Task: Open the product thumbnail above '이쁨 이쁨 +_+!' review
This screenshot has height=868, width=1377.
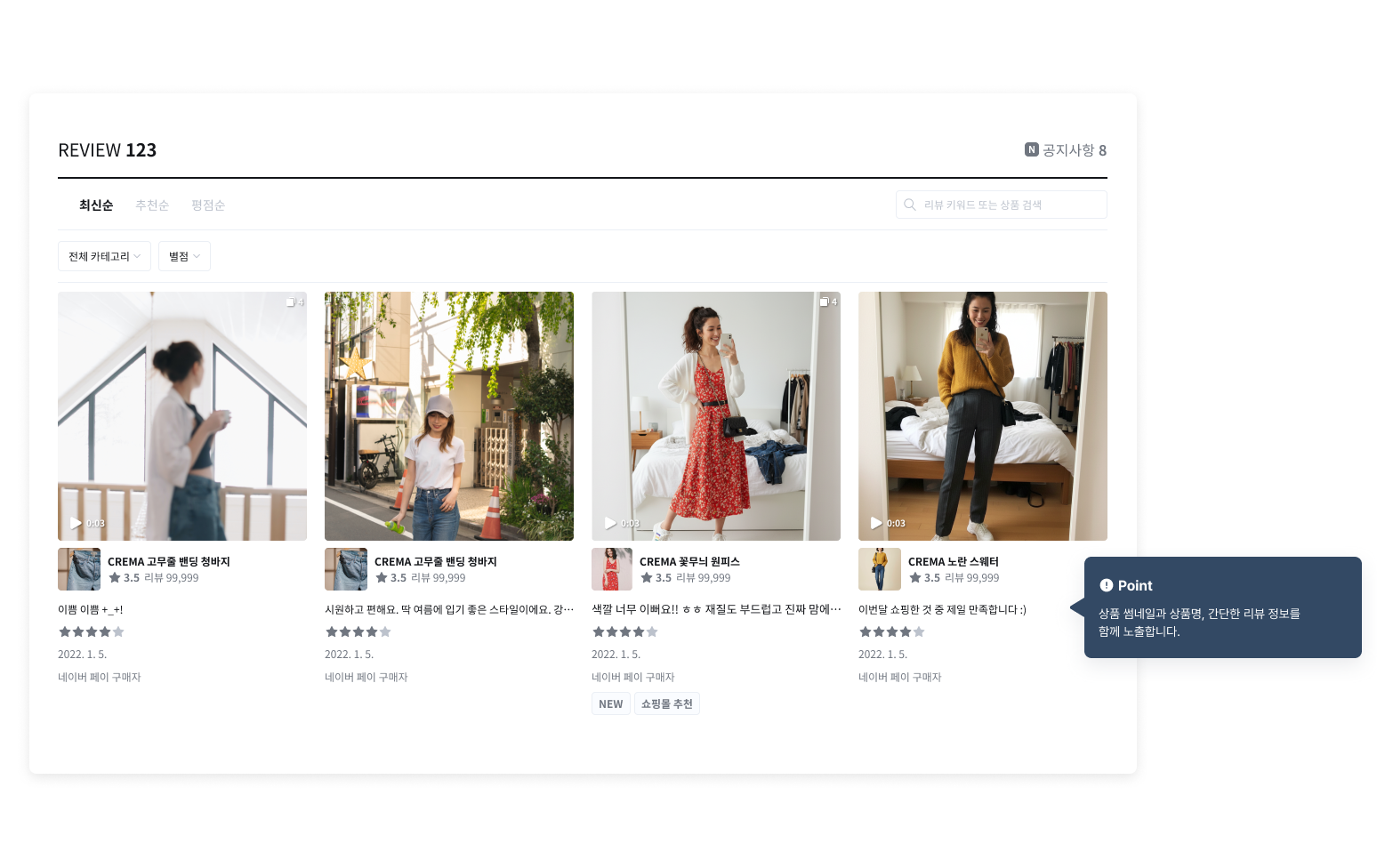Action: click(x=79, y=569)
